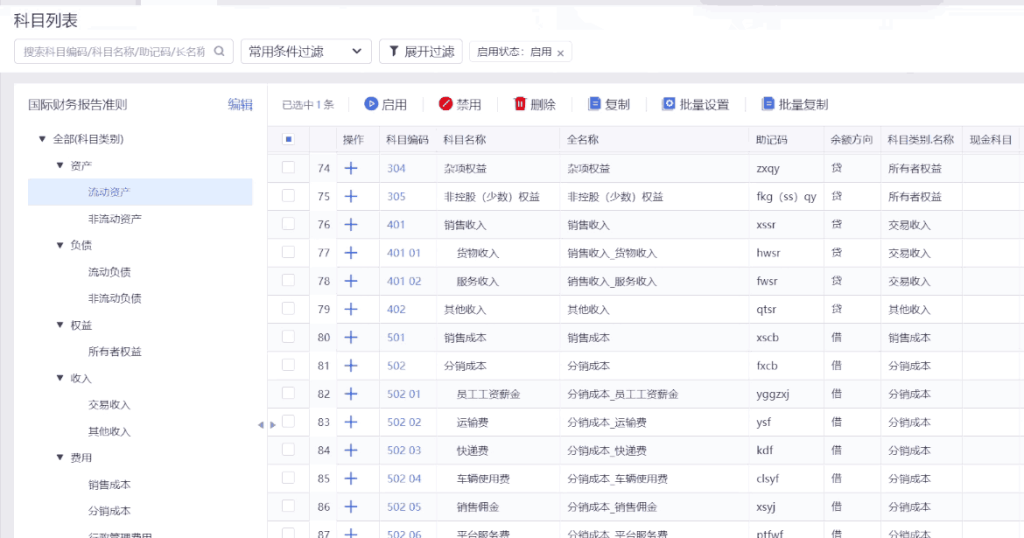This screenshot has height=538, width=1024.
Task: Select 其他收入 in the category tree
Action: pyautogui.click(x=109, y=432)
